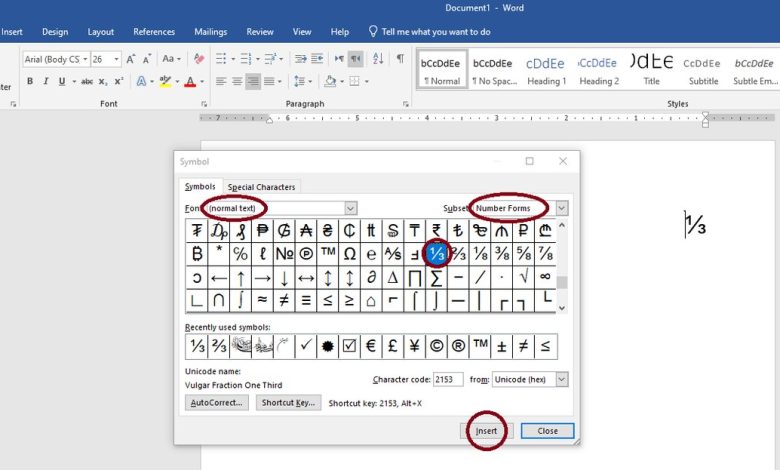Screen dimensions: 780x470
Task: Open the Mailings ribbon tab
Action: click(x=210, y=32)
